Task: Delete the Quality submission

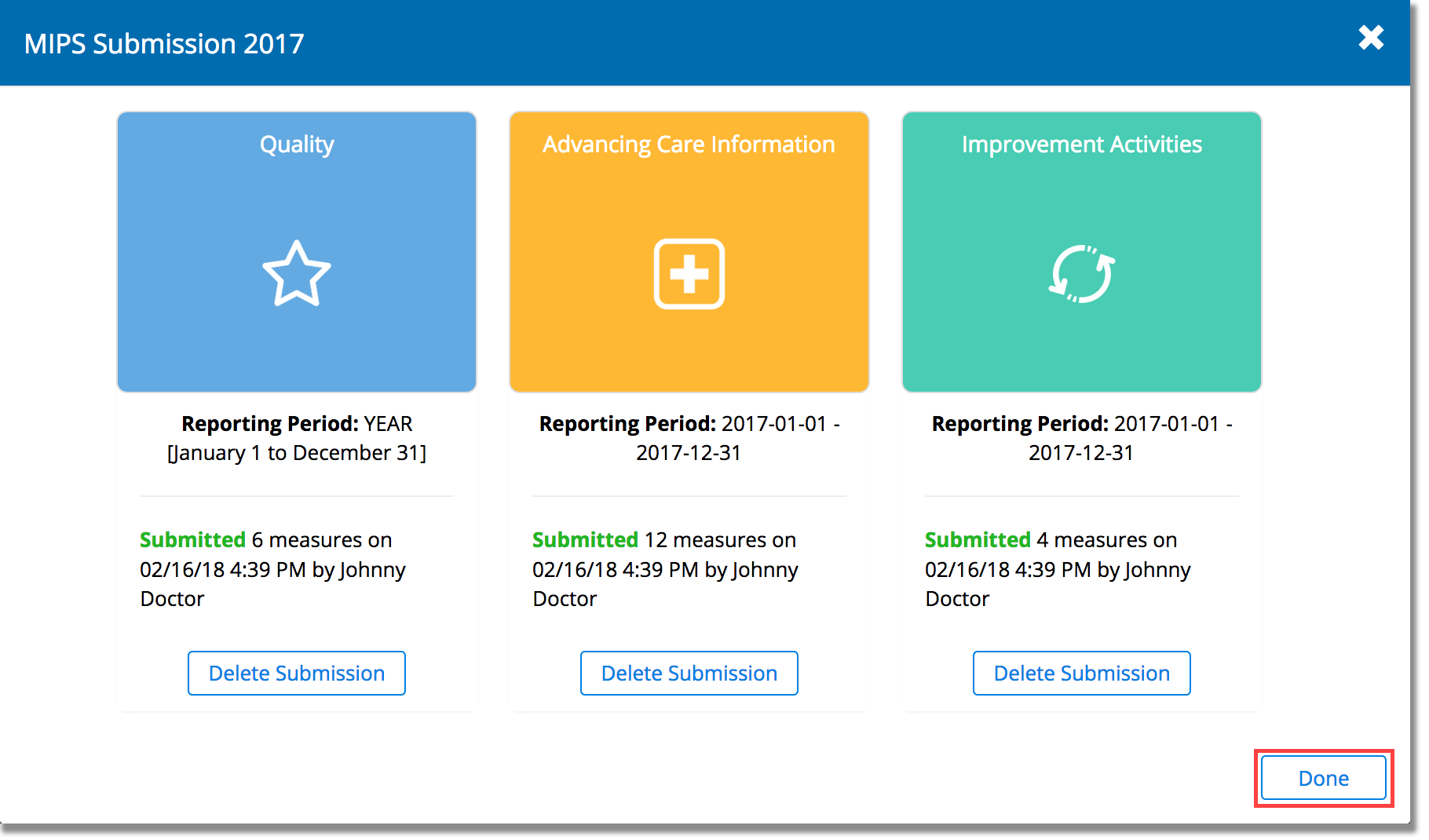Action: click(296, 673)
